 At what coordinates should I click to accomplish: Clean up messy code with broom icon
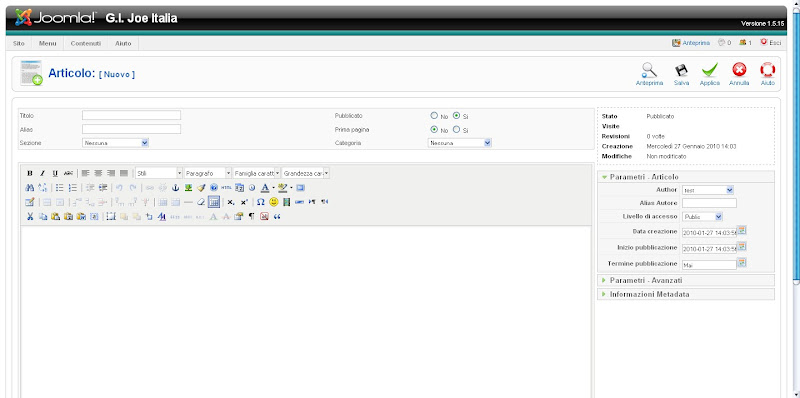tap(201, 188)
